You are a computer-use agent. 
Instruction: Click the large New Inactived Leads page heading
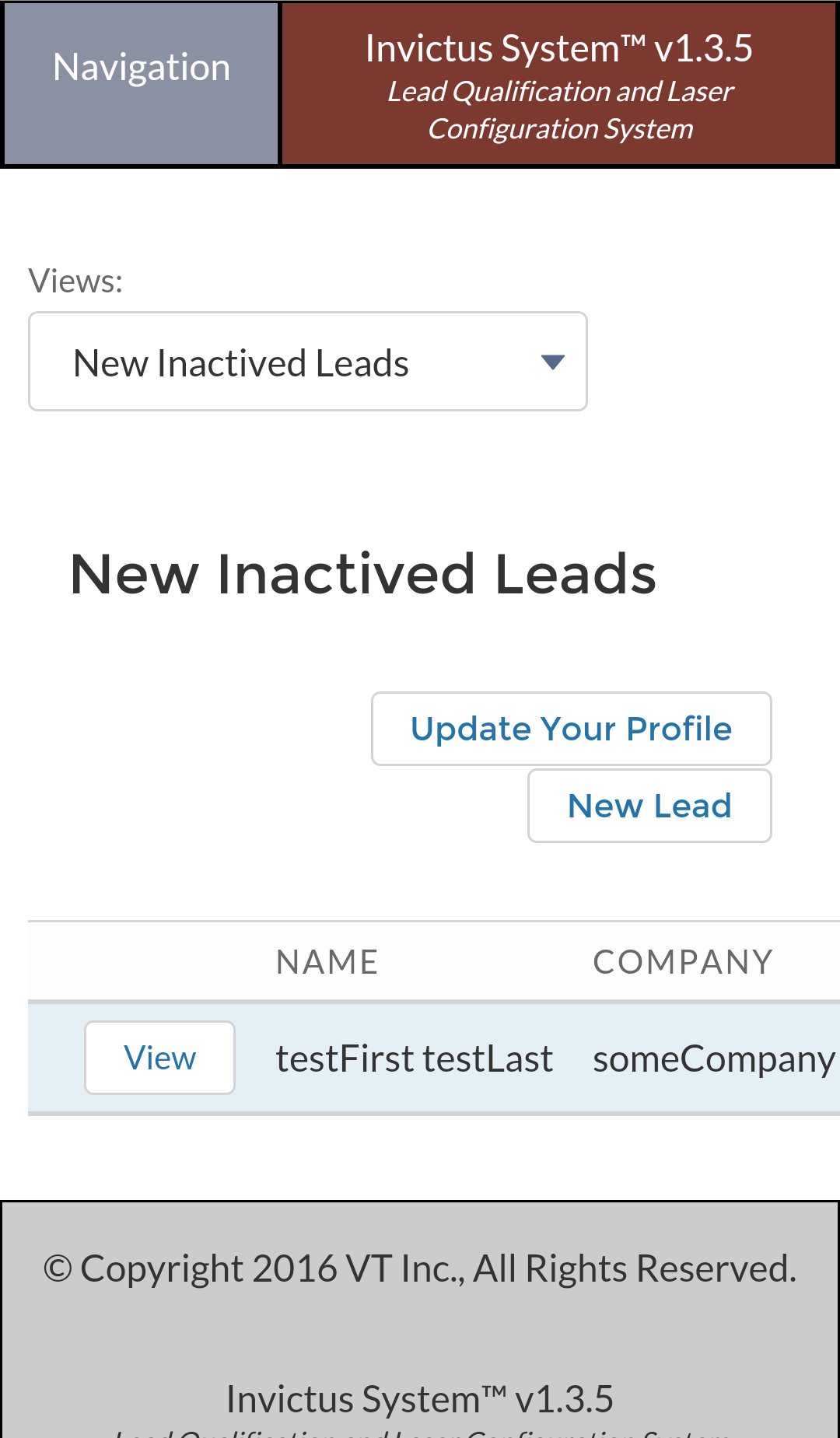click(x=362, y=574)
